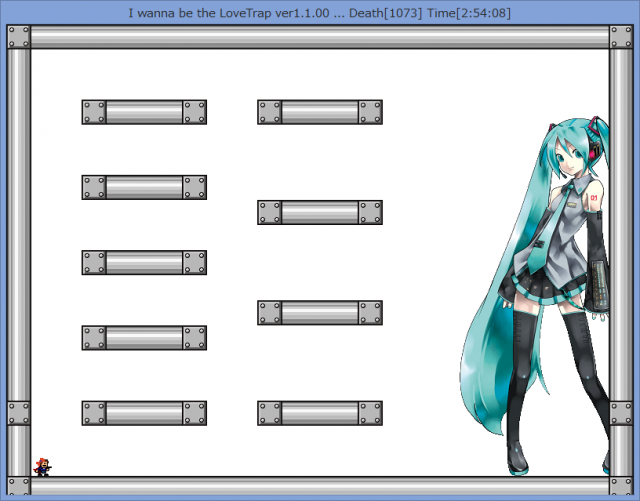Click the small player character sprite

pos(42,466)
